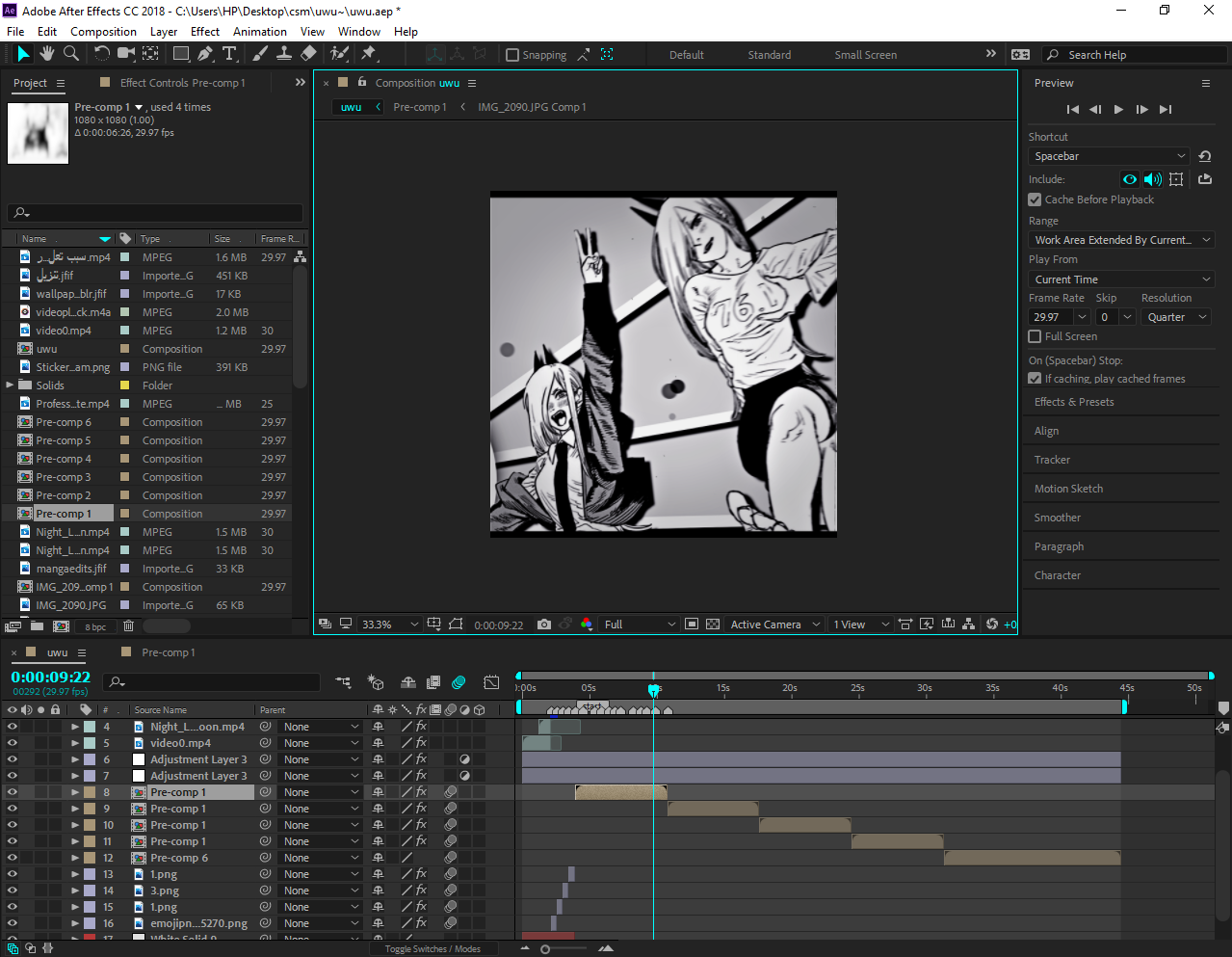This screenshot has width=1232, height=957.
Task: Open the 33.3% magnification dropdown
Action: [x=390, y=625]
